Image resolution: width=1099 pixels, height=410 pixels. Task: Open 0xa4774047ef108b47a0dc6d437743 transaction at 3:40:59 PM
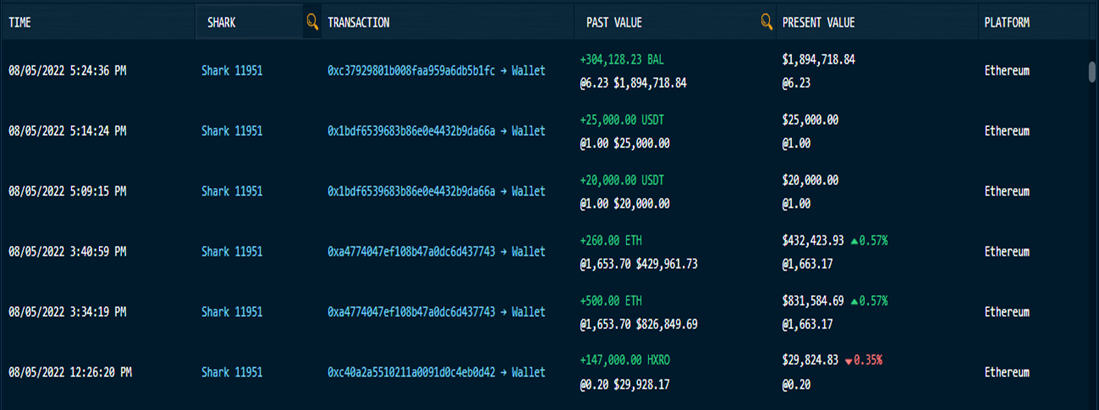(x=436, y=252)
